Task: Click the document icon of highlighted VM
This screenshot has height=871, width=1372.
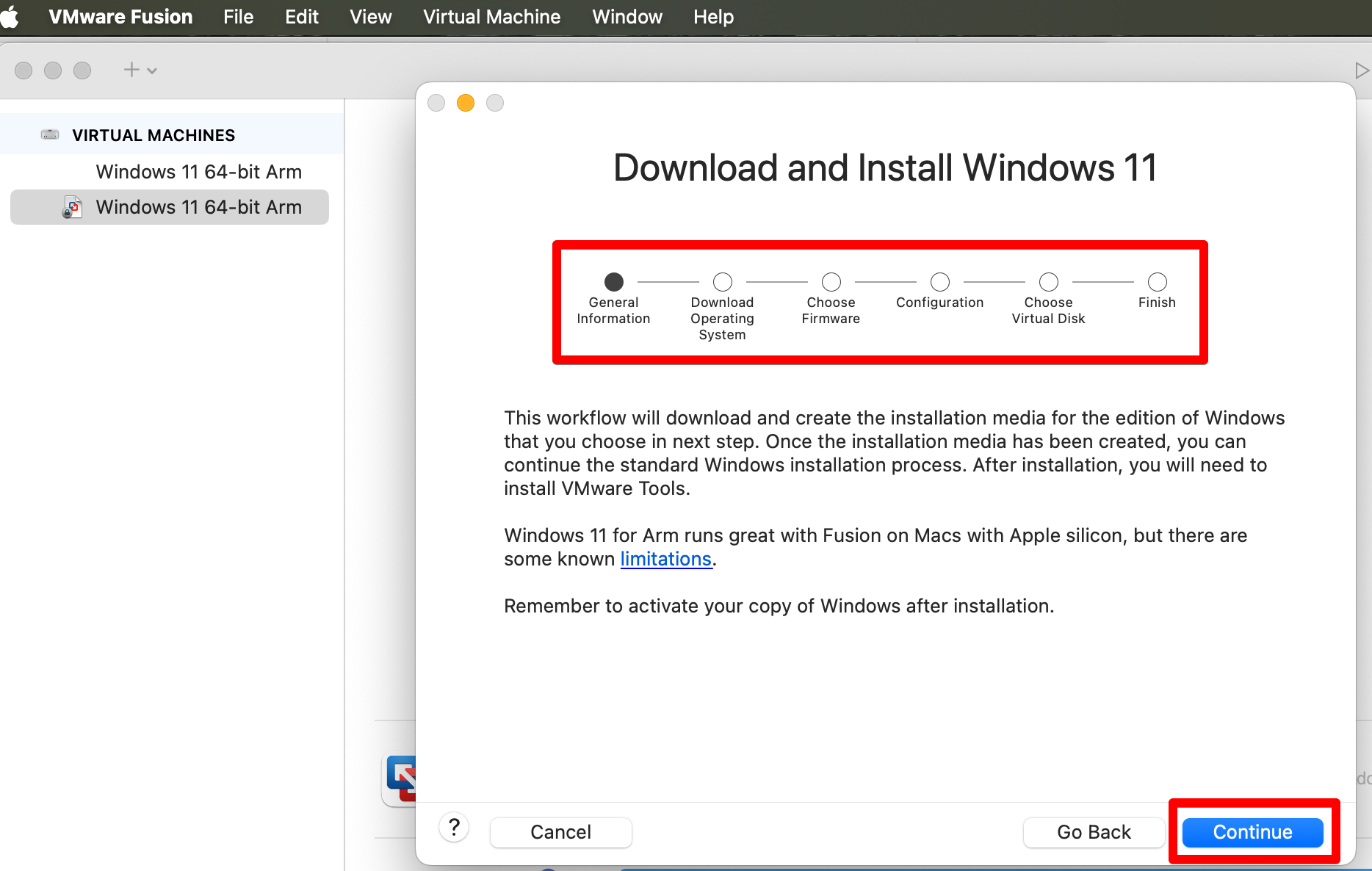Action: (x=72, y=208)
